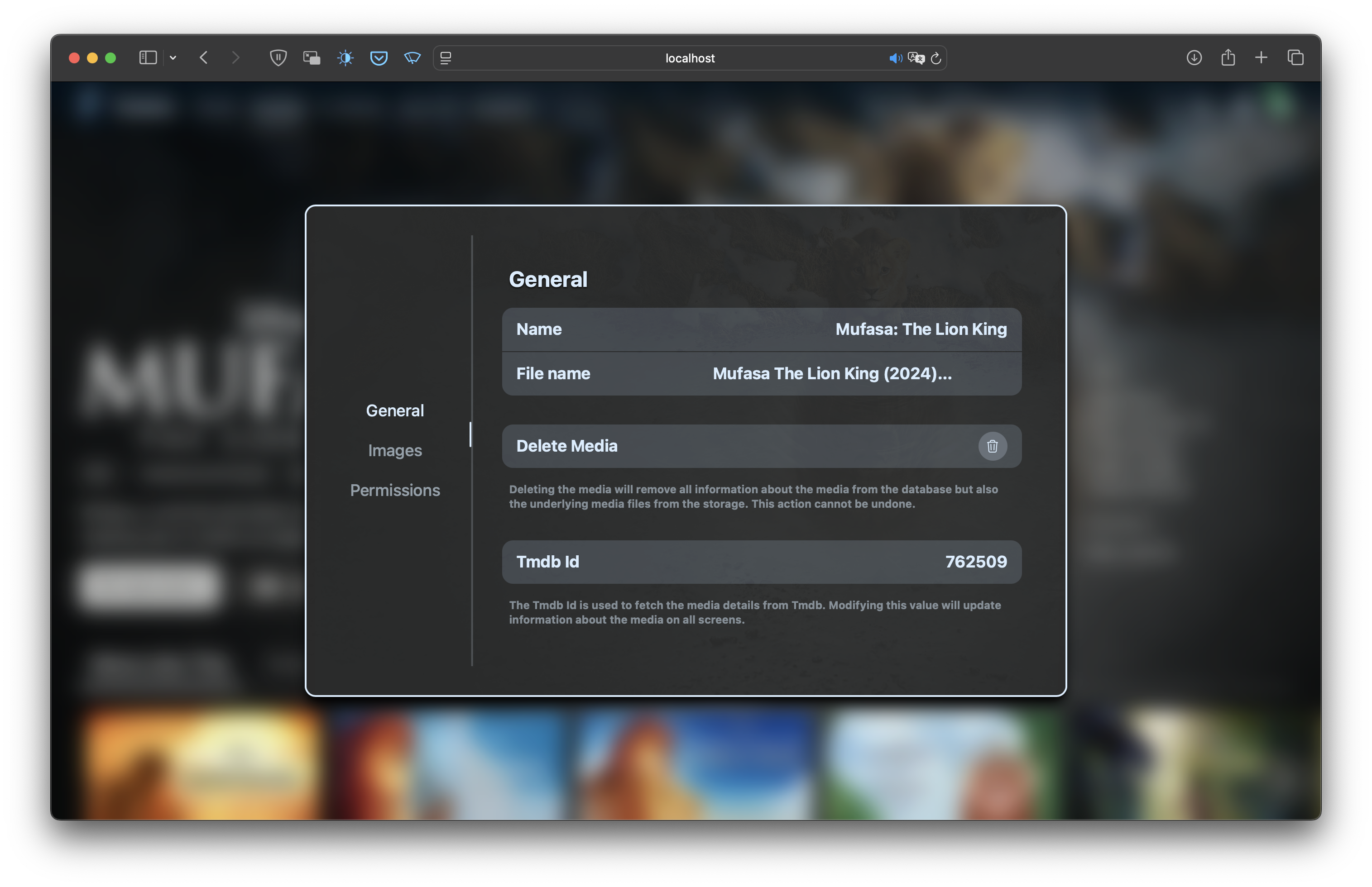The height and width of the screenshot is (887, 1372).
Task: Click the picture-in-picture extension icon
Action: pos(312,57)
